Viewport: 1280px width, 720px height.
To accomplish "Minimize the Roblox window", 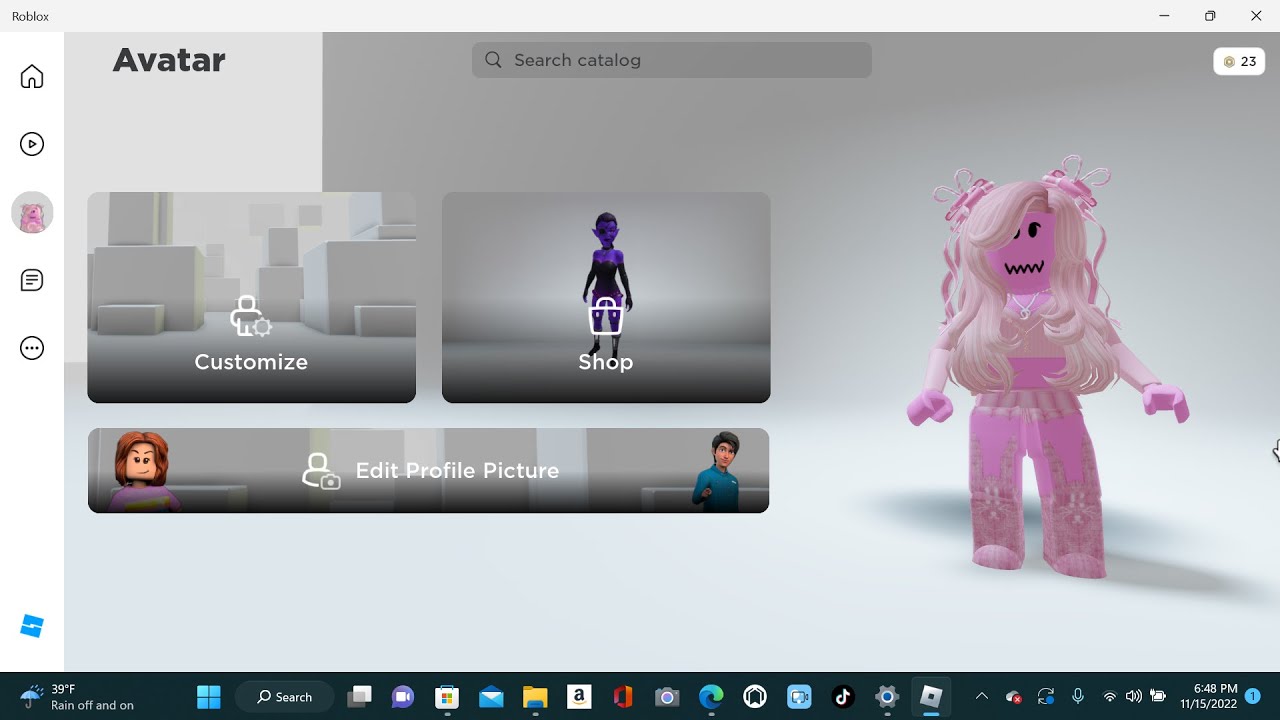I will (x=1164, y=16).
